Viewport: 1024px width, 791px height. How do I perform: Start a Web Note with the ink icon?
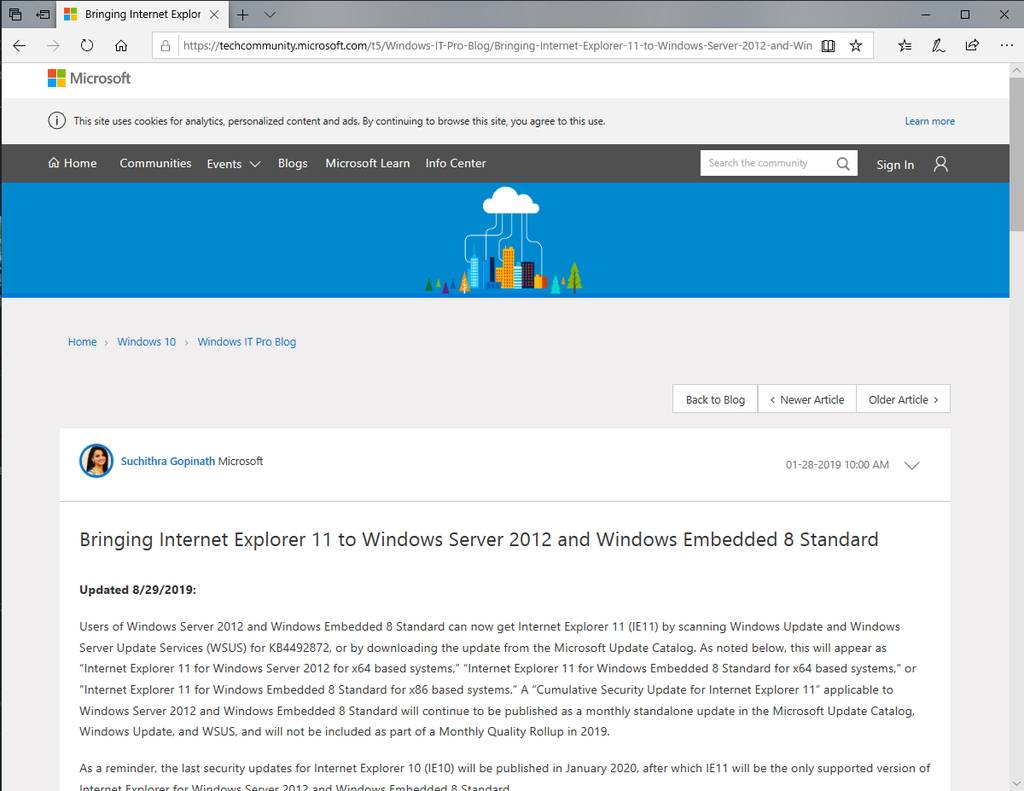(937, 45)
